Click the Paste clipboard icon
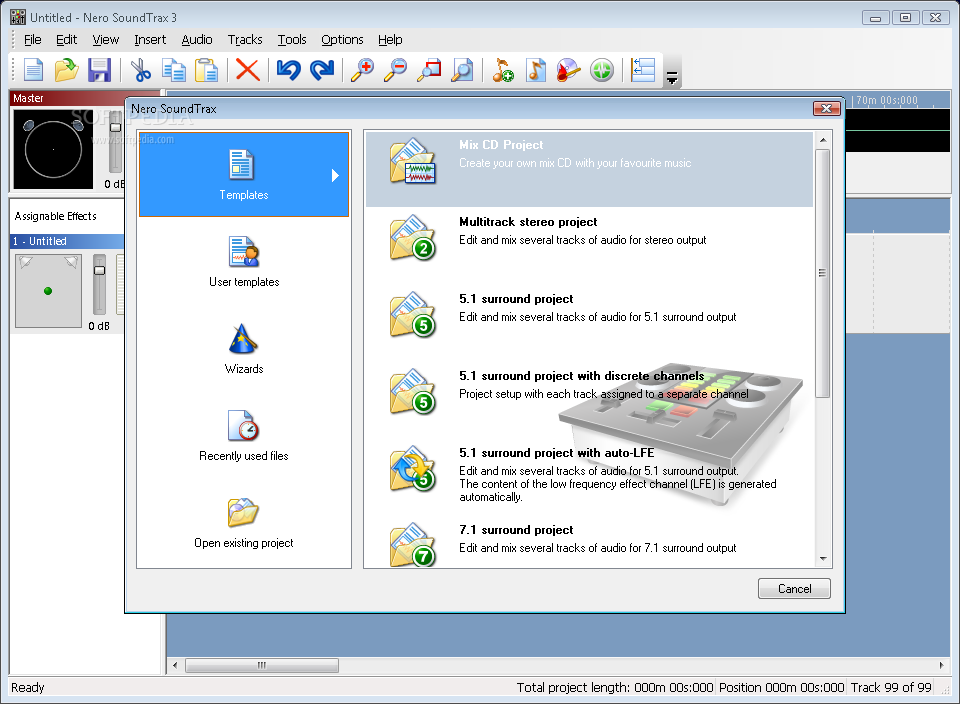The width and height of the screenshot is (960, 704). tap(206, 70)
